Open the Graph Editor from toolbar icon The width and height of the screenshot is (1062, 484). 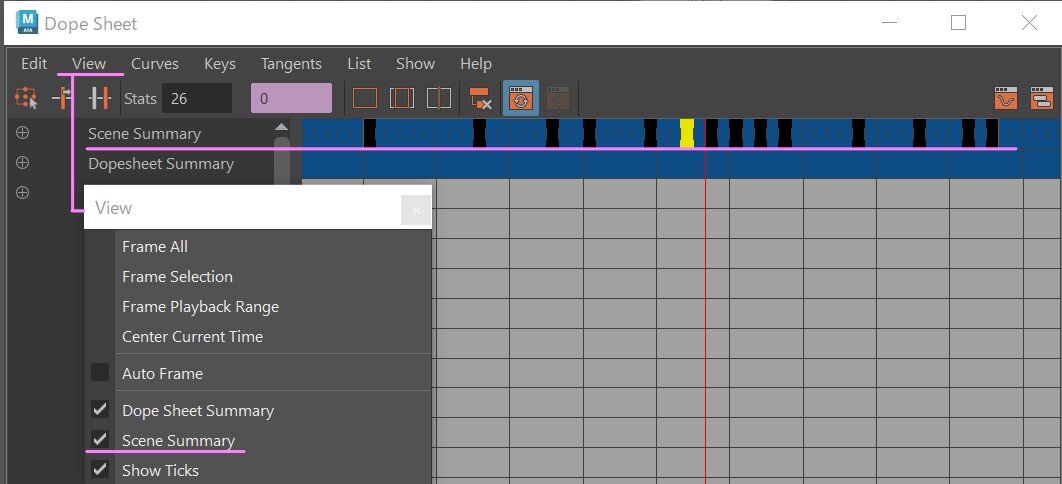[1005, 98]
